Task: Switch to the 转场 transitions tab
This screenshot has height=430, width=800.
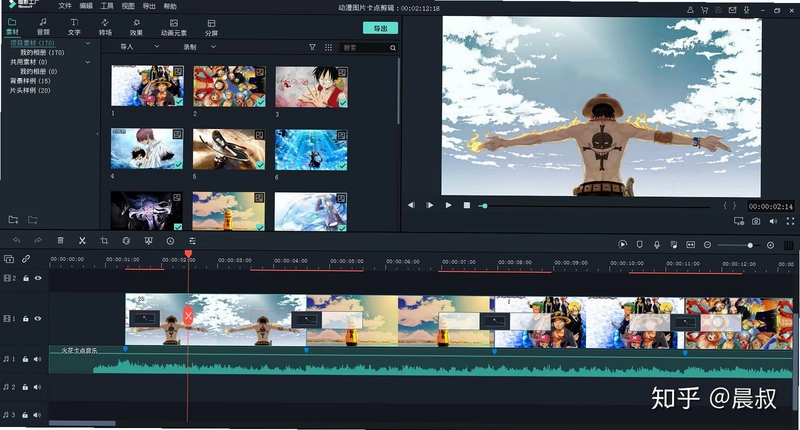Action: 105,27
